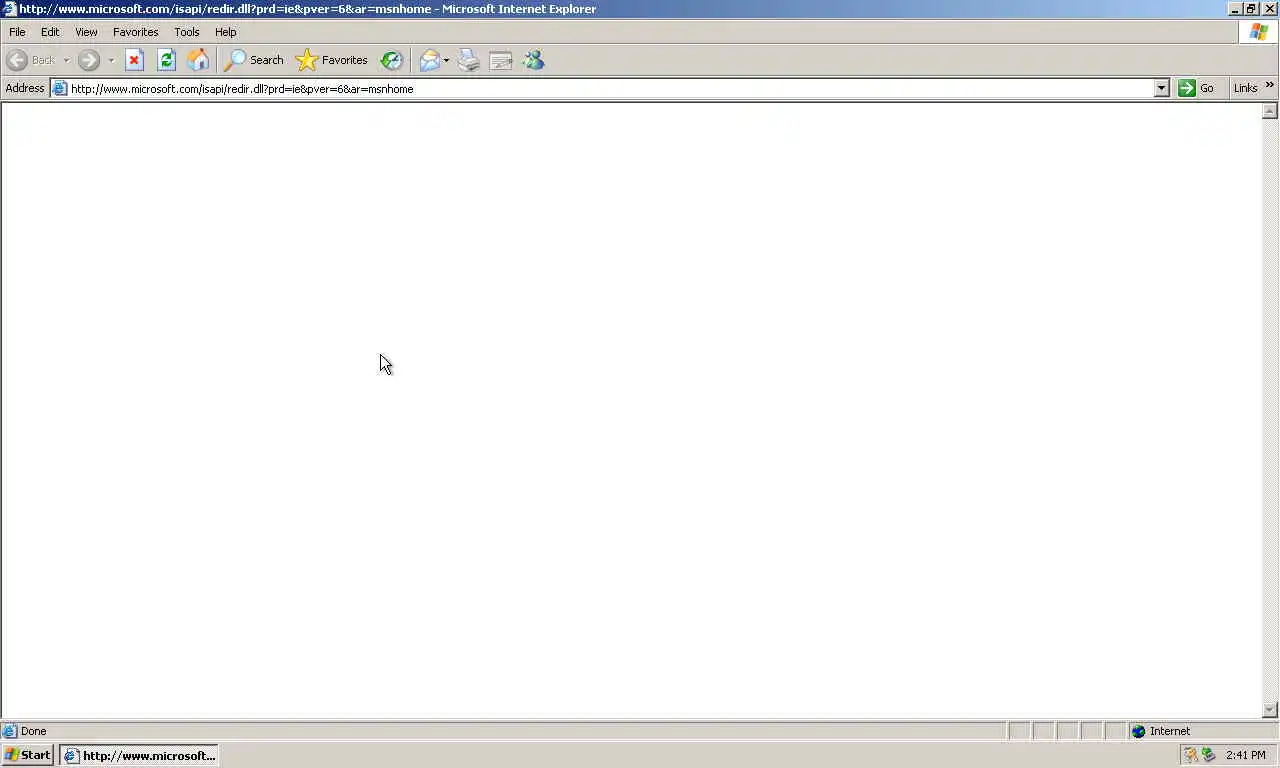Open the Favorites menu in menu bar
Screen dimensions: 1280x768
(135, 32)
